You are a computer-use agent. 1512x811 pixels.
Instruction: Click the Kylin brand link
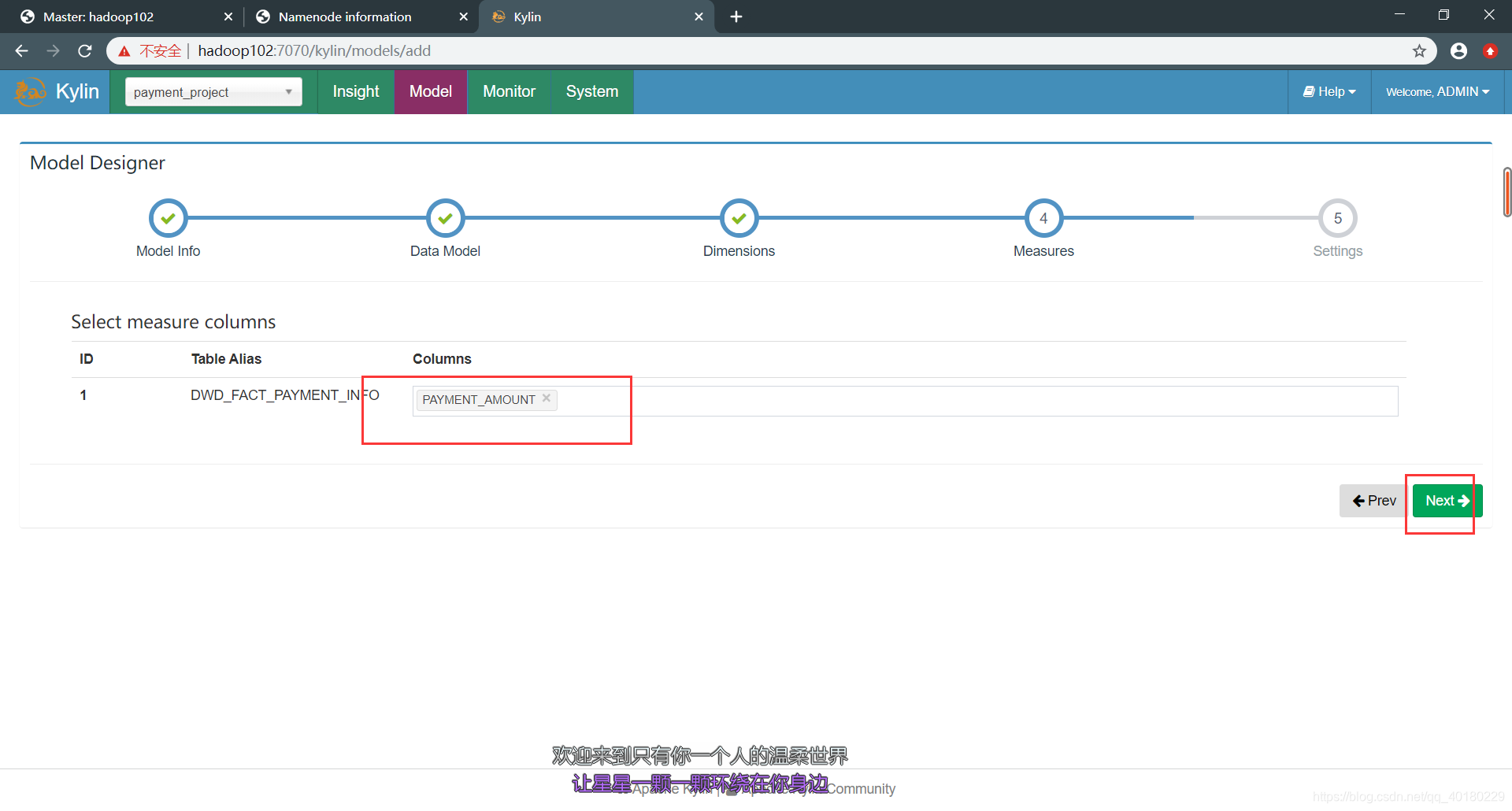point(77,92)
